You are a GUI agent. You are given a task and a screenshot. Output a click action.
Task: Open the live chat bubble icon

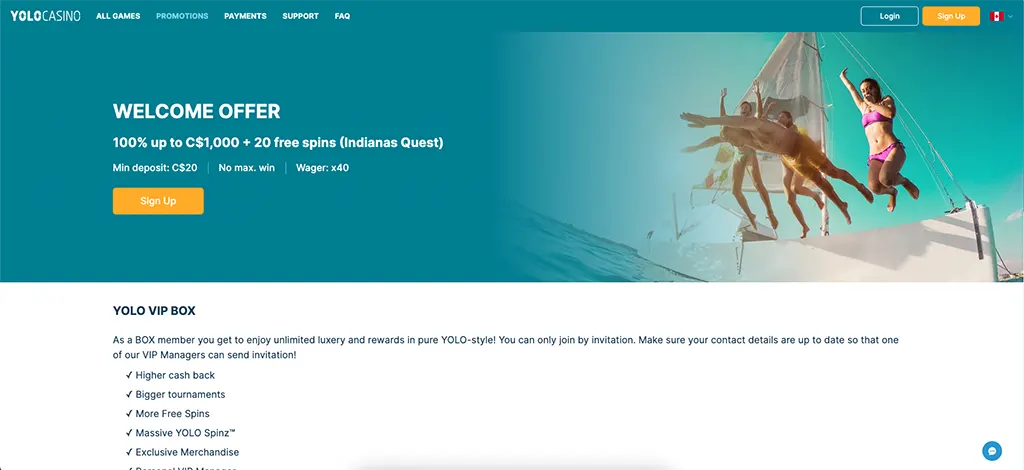(991, 450)
